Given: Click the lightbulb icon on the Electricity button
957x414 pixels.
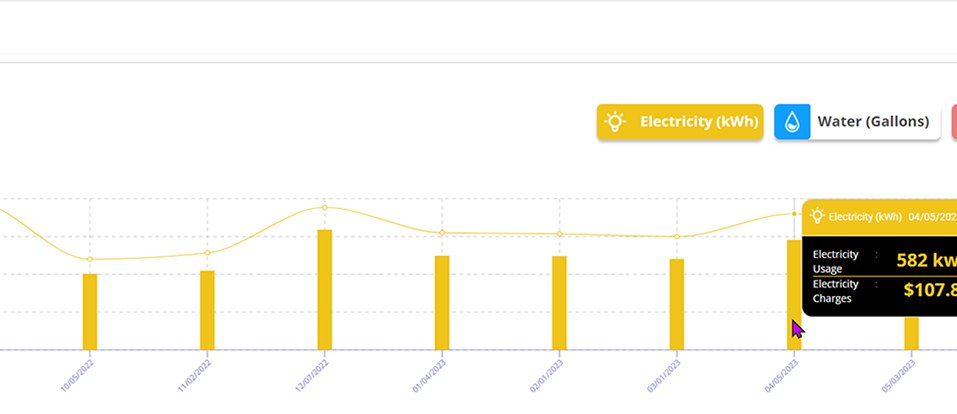Looking at the screenshot, I should tap(615, 122).
